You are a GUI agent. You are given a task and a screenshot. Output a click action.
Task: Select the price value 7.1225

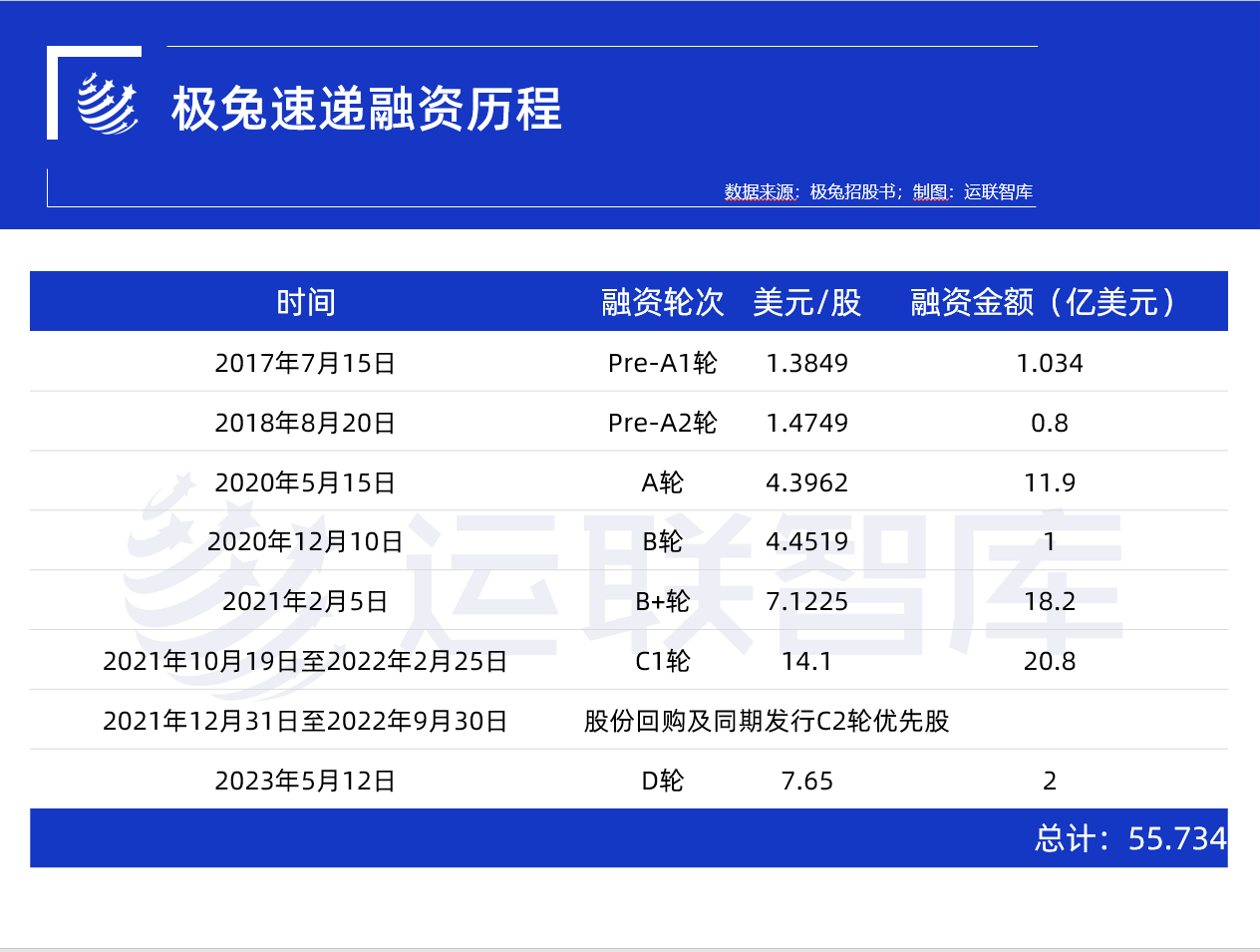point(807,601)
